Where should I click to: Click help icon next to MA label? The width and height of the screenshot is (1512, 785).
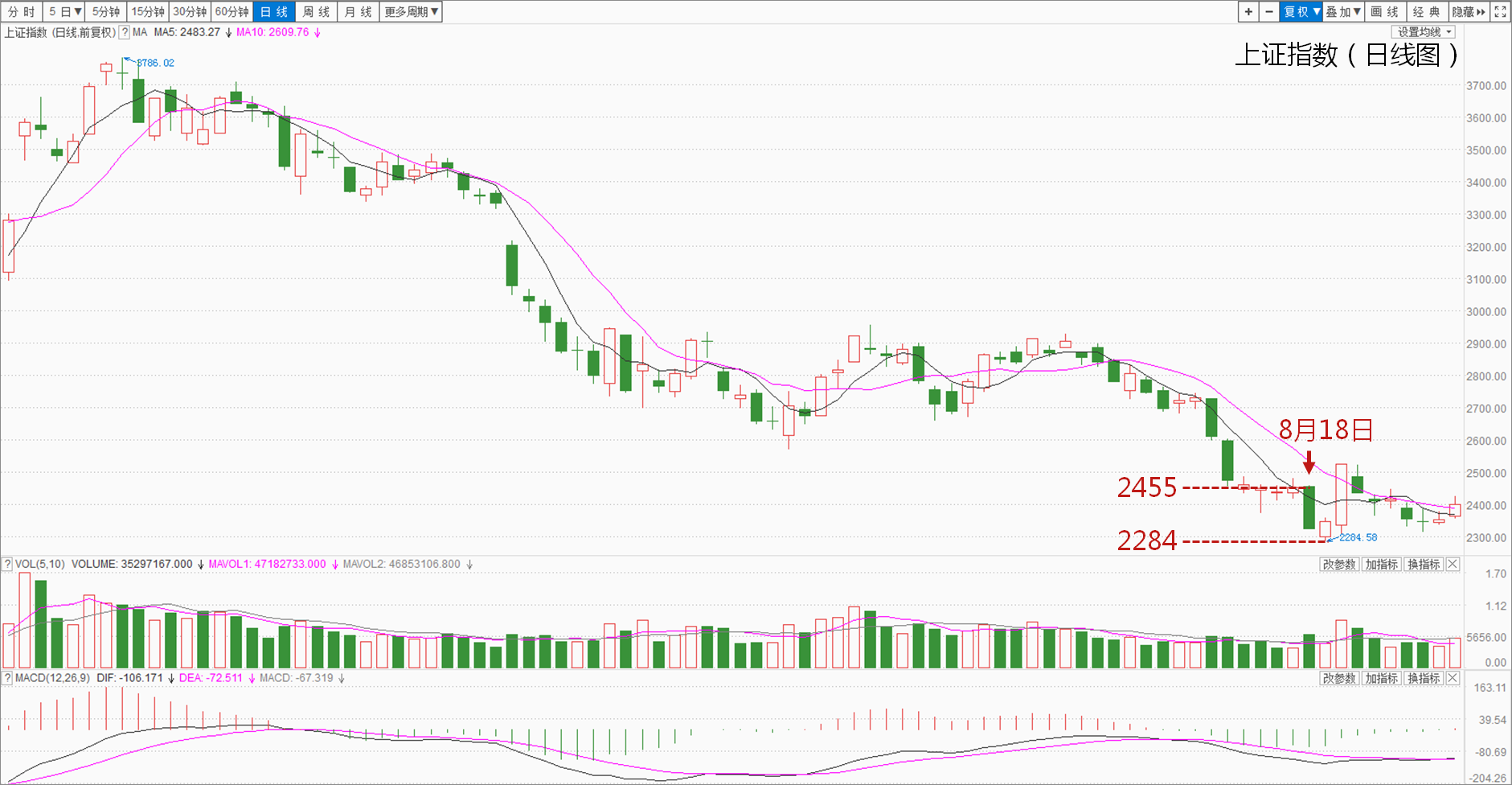tap(125, 33)
